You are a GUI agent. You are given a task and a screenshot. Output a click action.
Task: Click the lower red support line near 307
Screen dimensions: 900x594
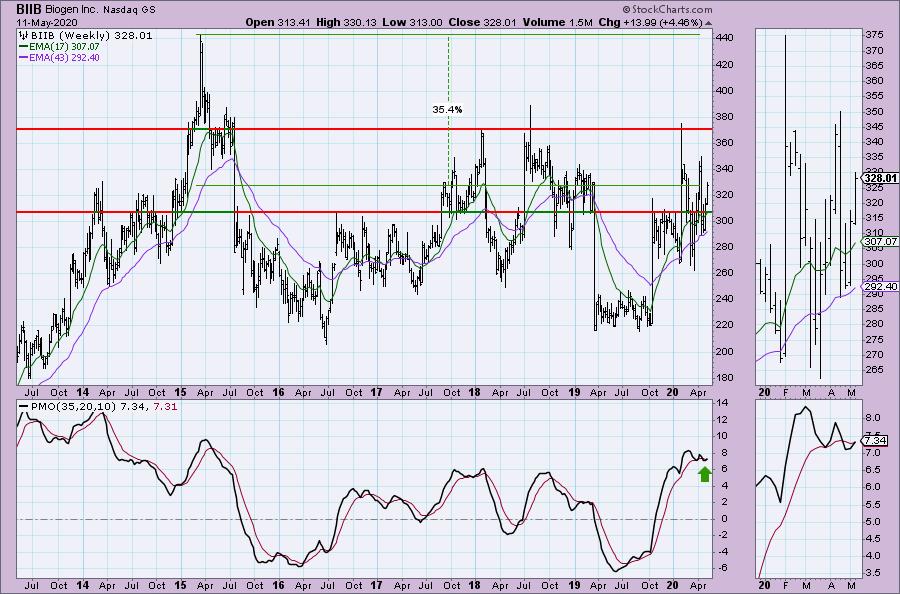coord(364,212)
